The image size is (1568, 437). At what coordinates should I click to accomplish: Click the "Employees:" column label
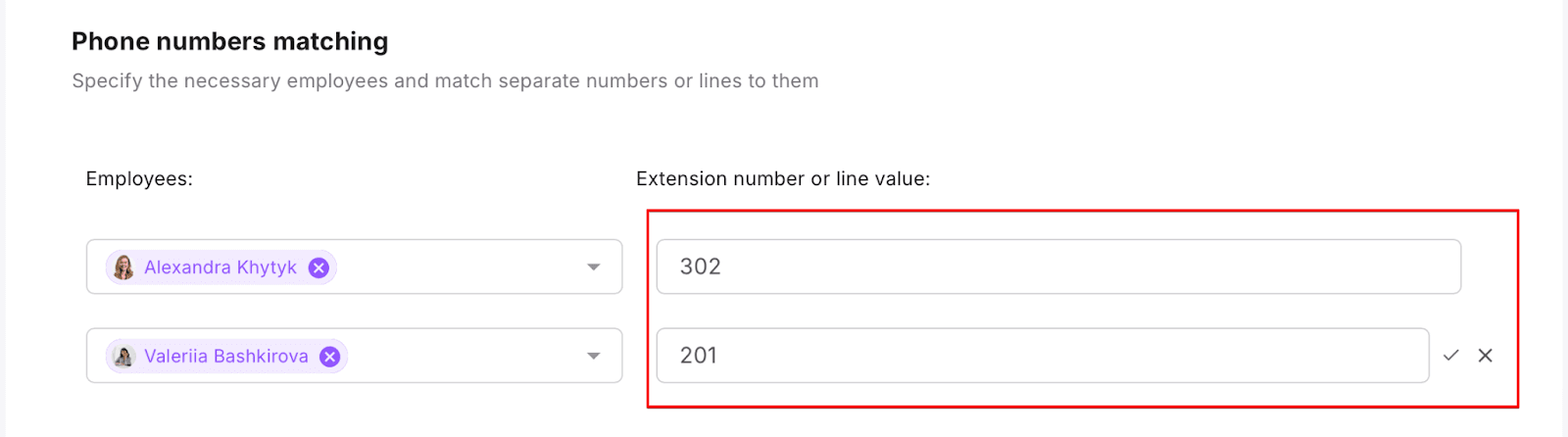tap(139, 178)
